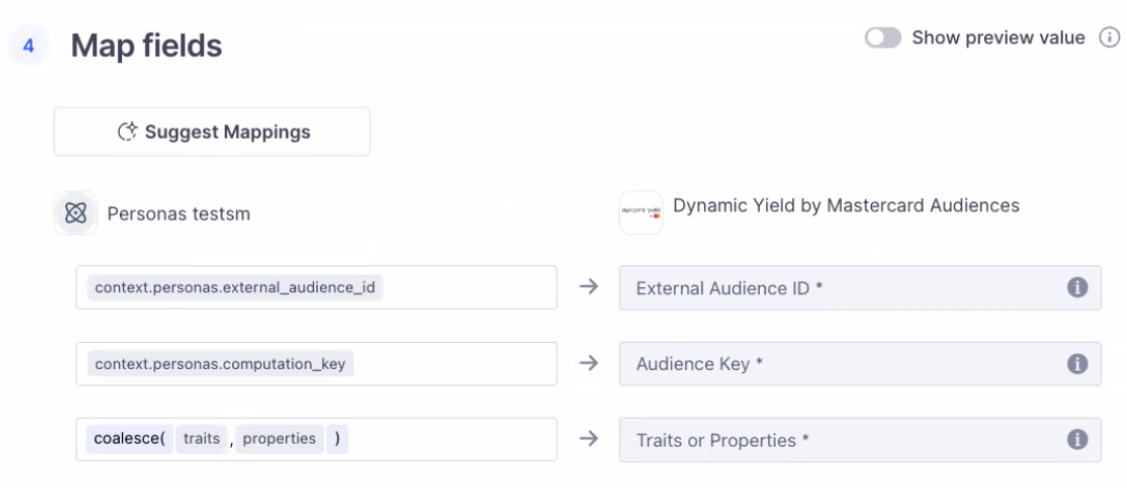The height and width of the screenshot is (488, 1127).
Task: Open info icon in Audience Key field
Action: pyautogui.click(x=1077, y=364)
